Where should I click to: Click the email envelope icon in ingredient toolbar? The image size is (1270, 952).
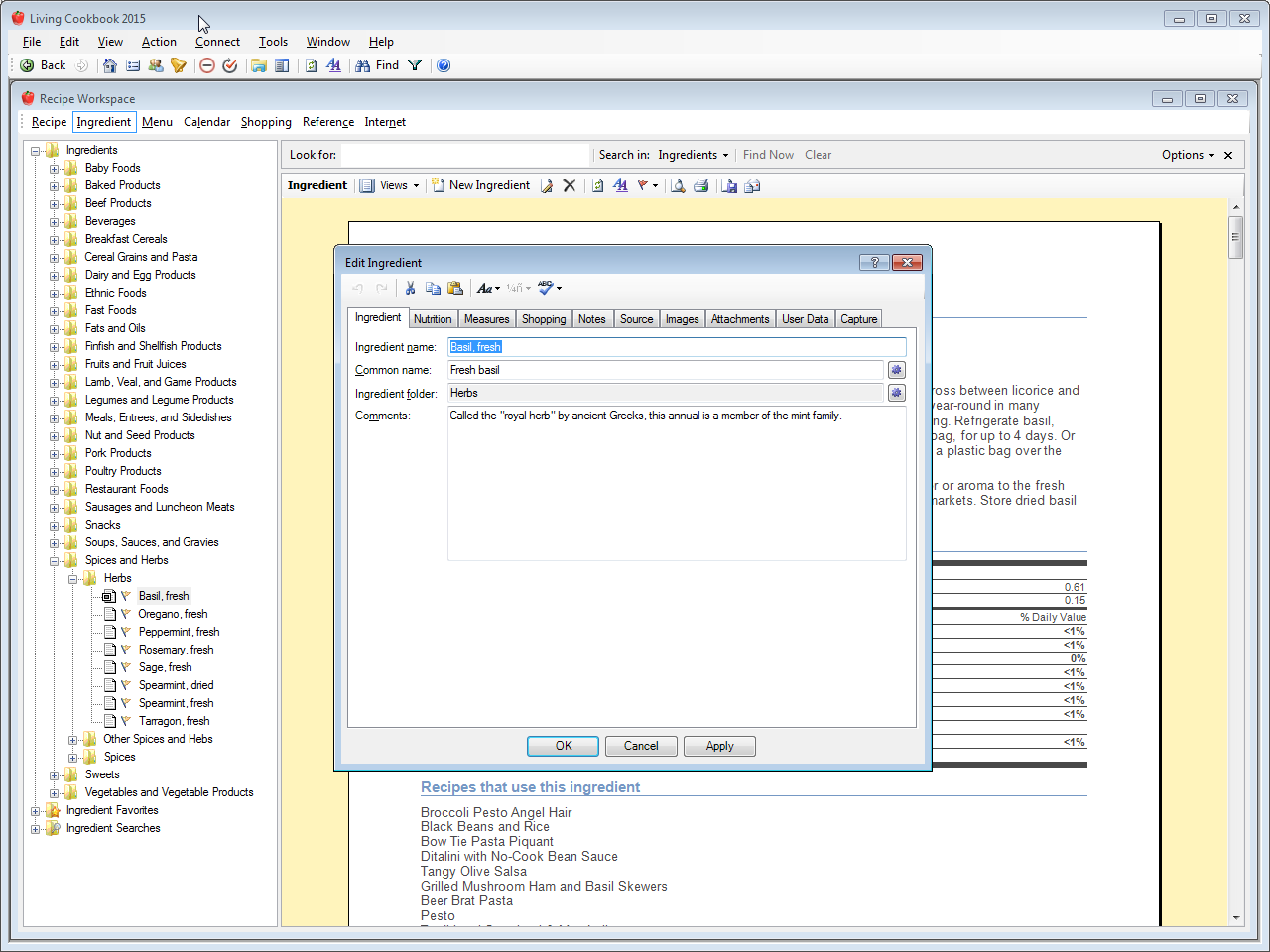pos(752,185)
